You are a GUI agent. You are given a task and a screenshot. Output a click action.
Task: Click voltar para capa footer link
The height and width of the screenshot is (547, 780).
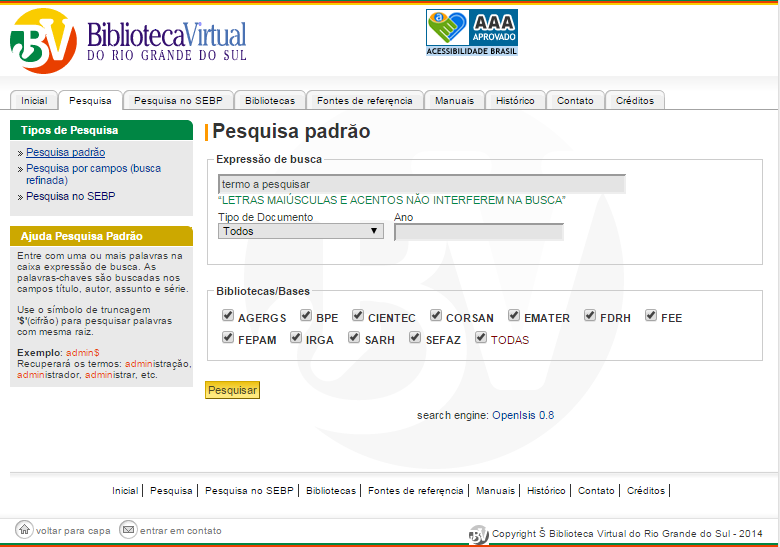pos(73,531)
